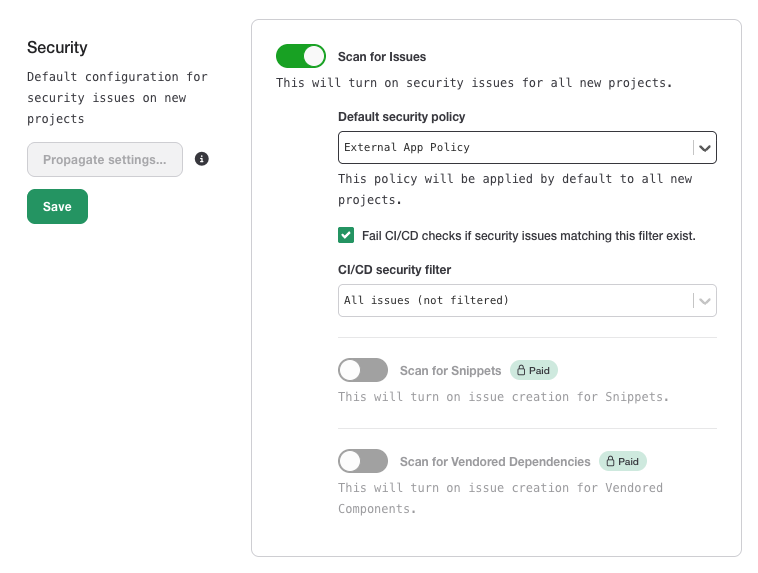758x573 pixels.
Task: Click the lock icon on Vendored Dependencies badge
Action: [x=609, y=462]
